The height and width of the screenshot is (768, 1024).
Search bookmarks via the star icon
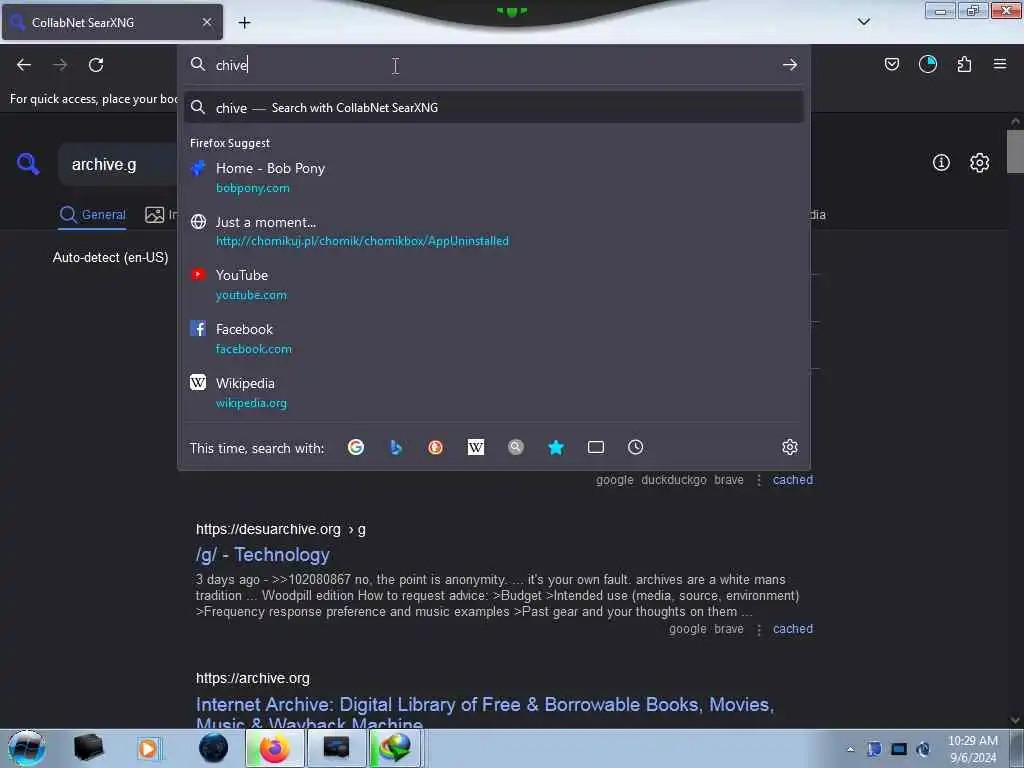[556, 447]
